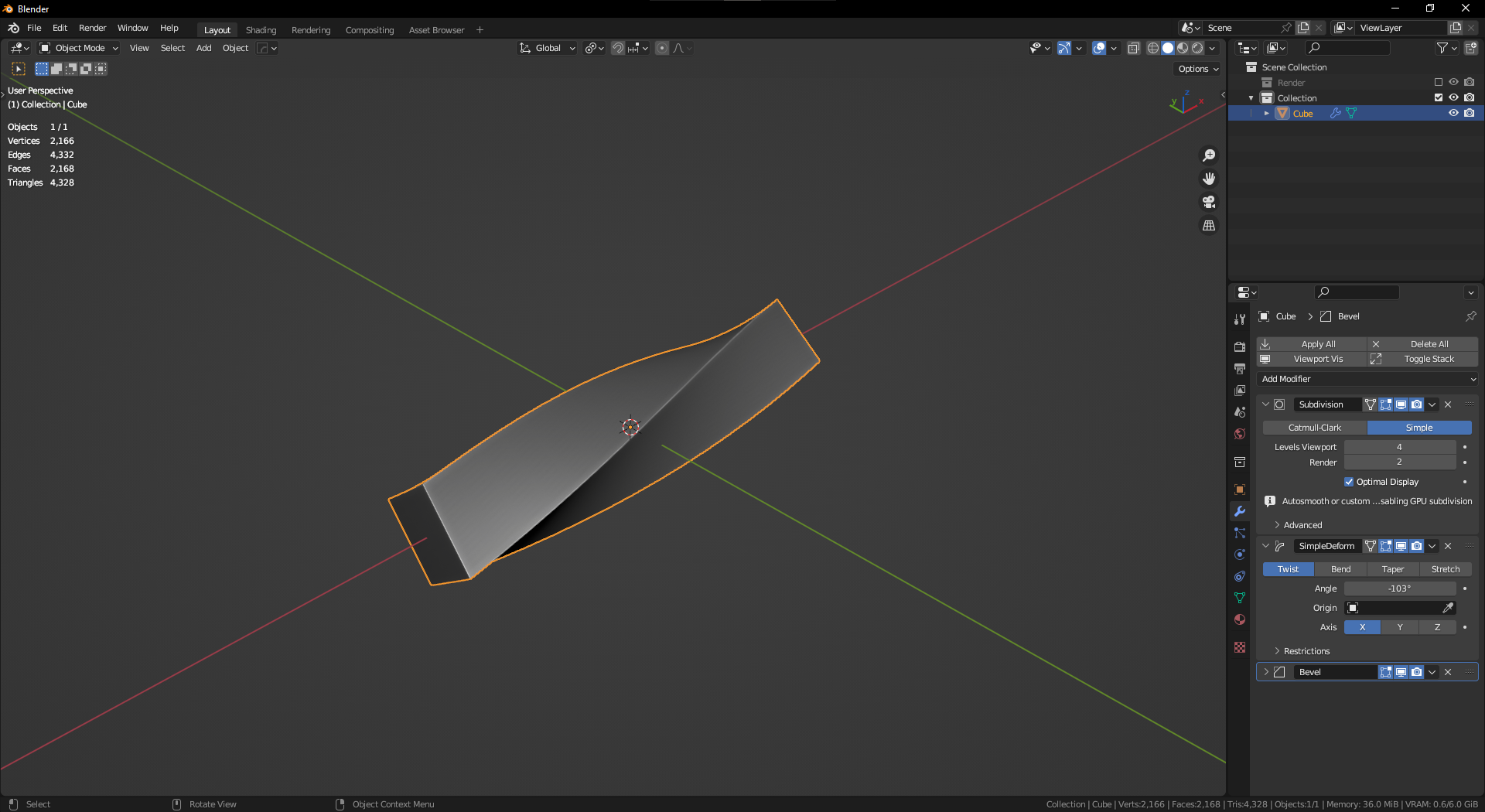Switch to orthographic view grid icon
This screenshot has height=812, width=1485.
1209,226
